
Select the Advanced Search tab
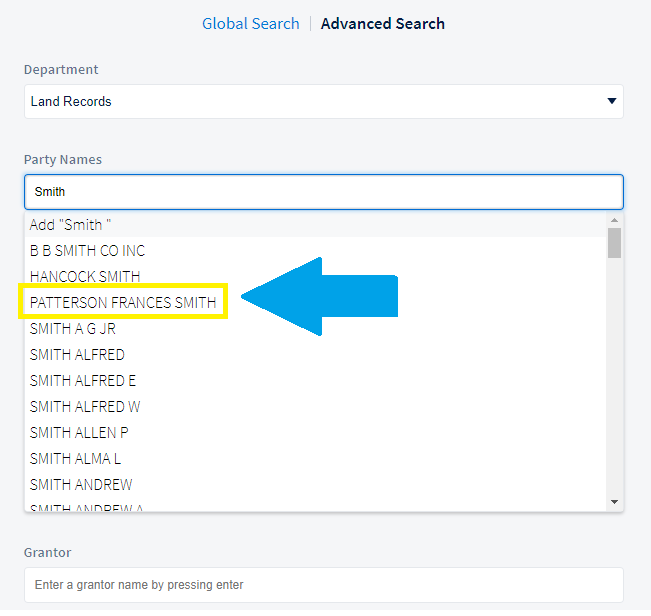coord(383,23)
